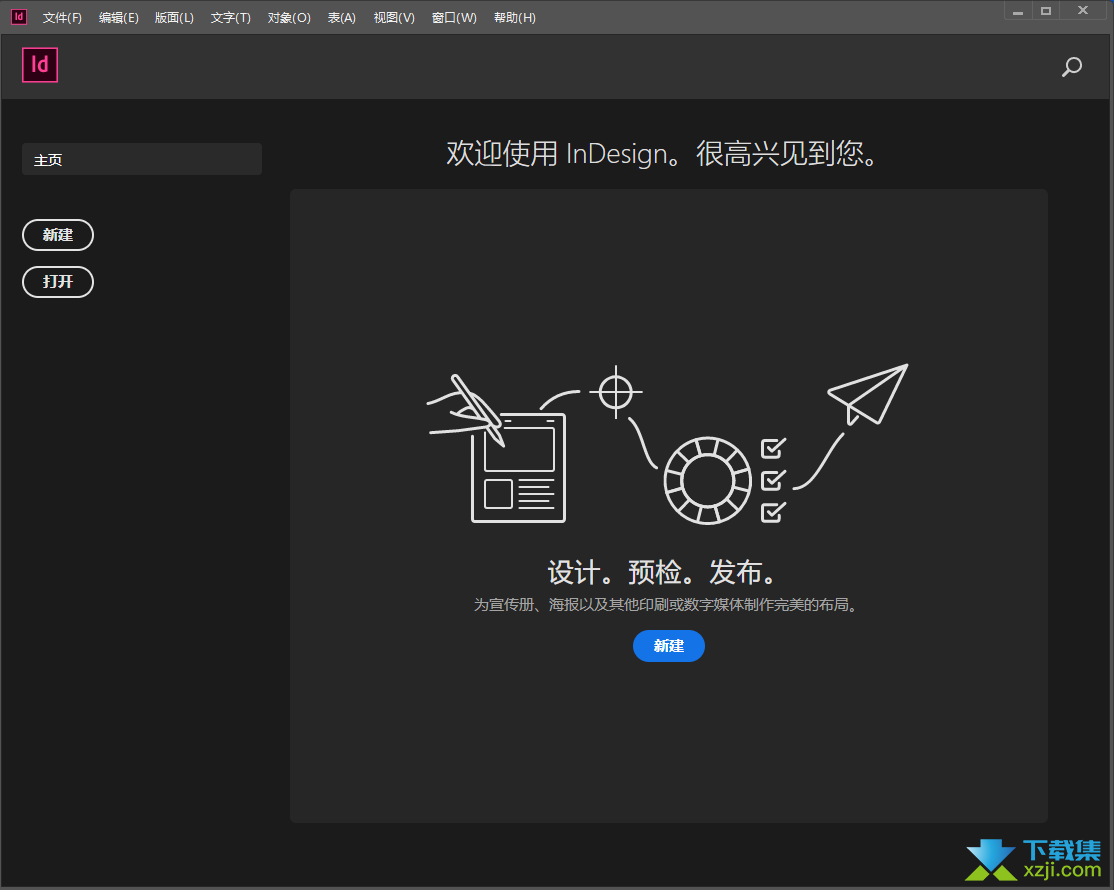Open the 视图(V) menu

pyautogui.click(x=394, y=18)
